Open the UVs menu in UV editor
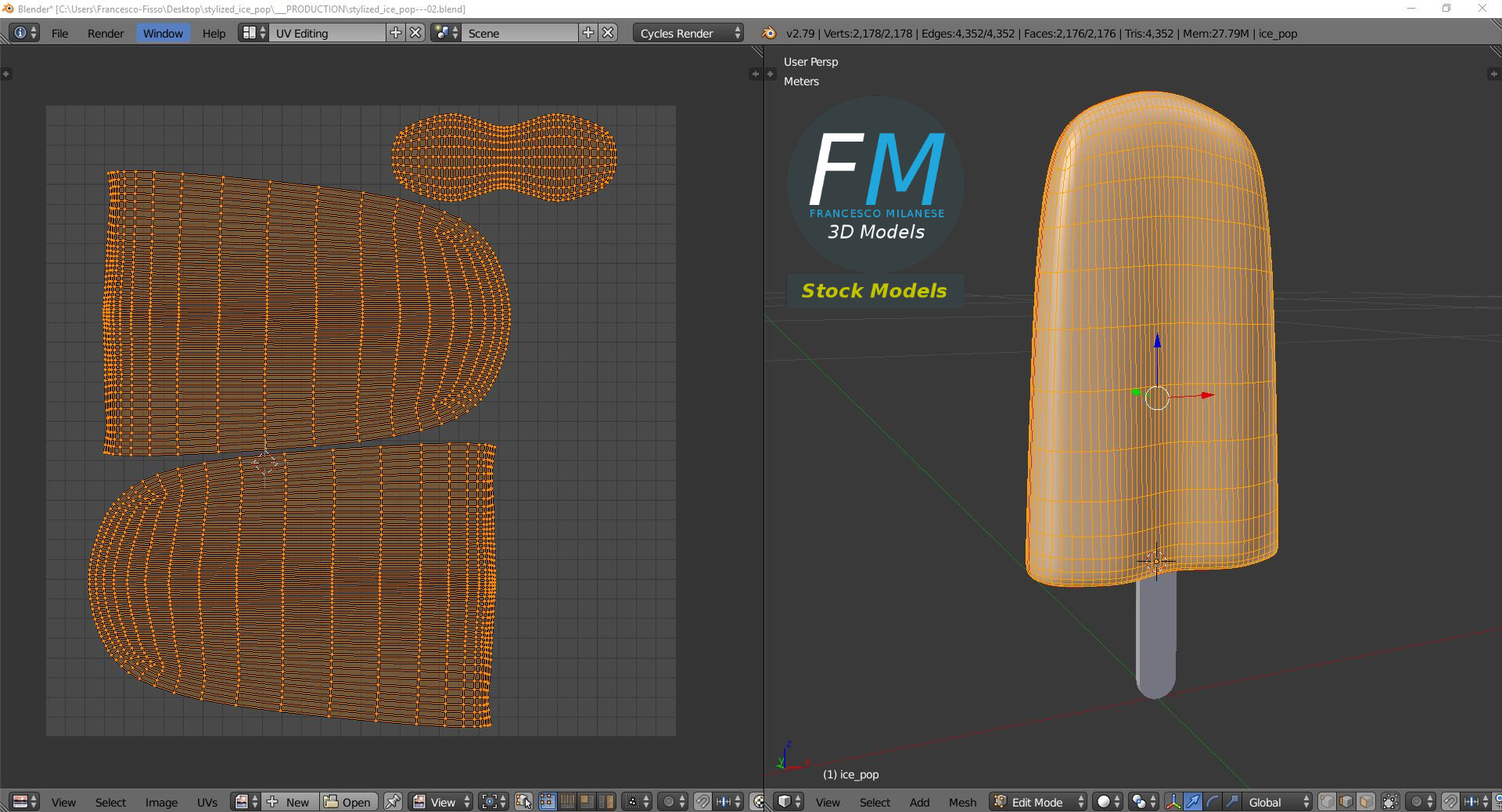 pyautogui.click(x=207, y=802)
